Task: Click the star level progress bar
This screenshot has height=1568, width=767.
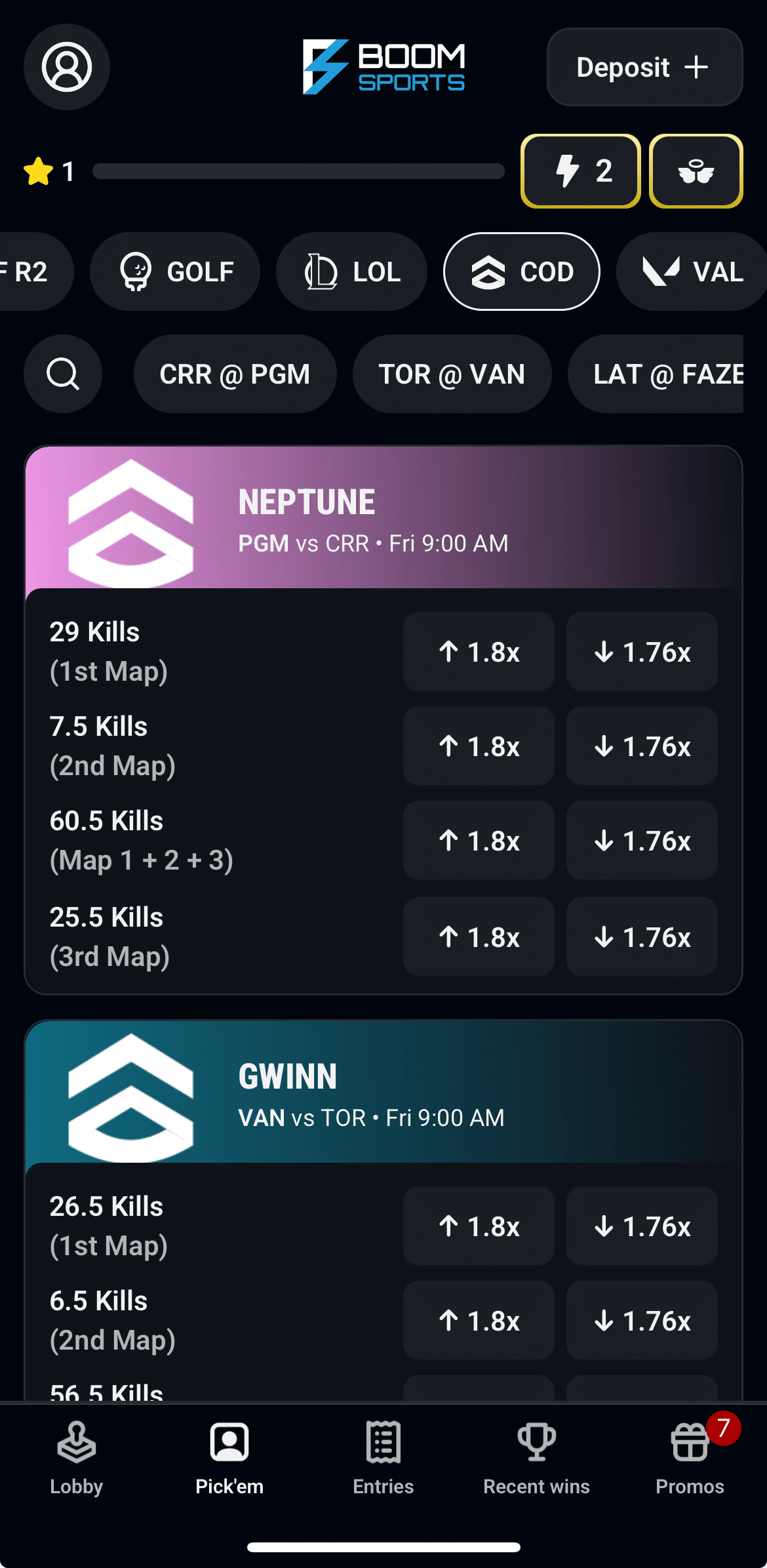Action: pos(298,171)
